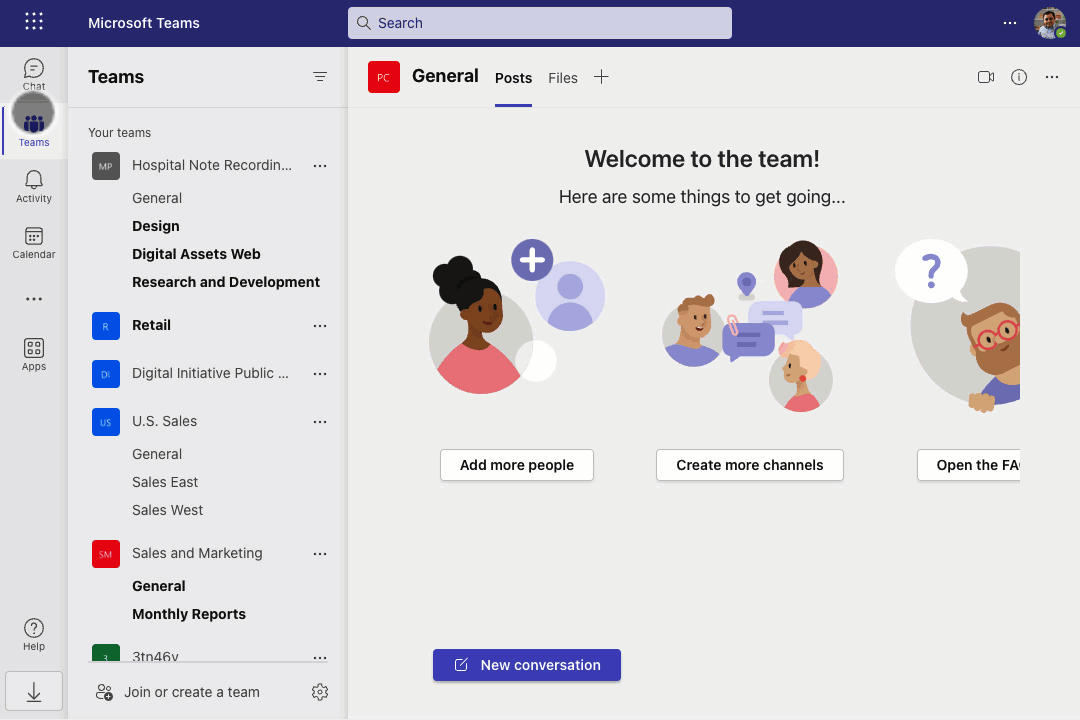Add a new tab with the plus icon
The width and height of the screenshot is (1080, 720).
(x=601, y=77)
